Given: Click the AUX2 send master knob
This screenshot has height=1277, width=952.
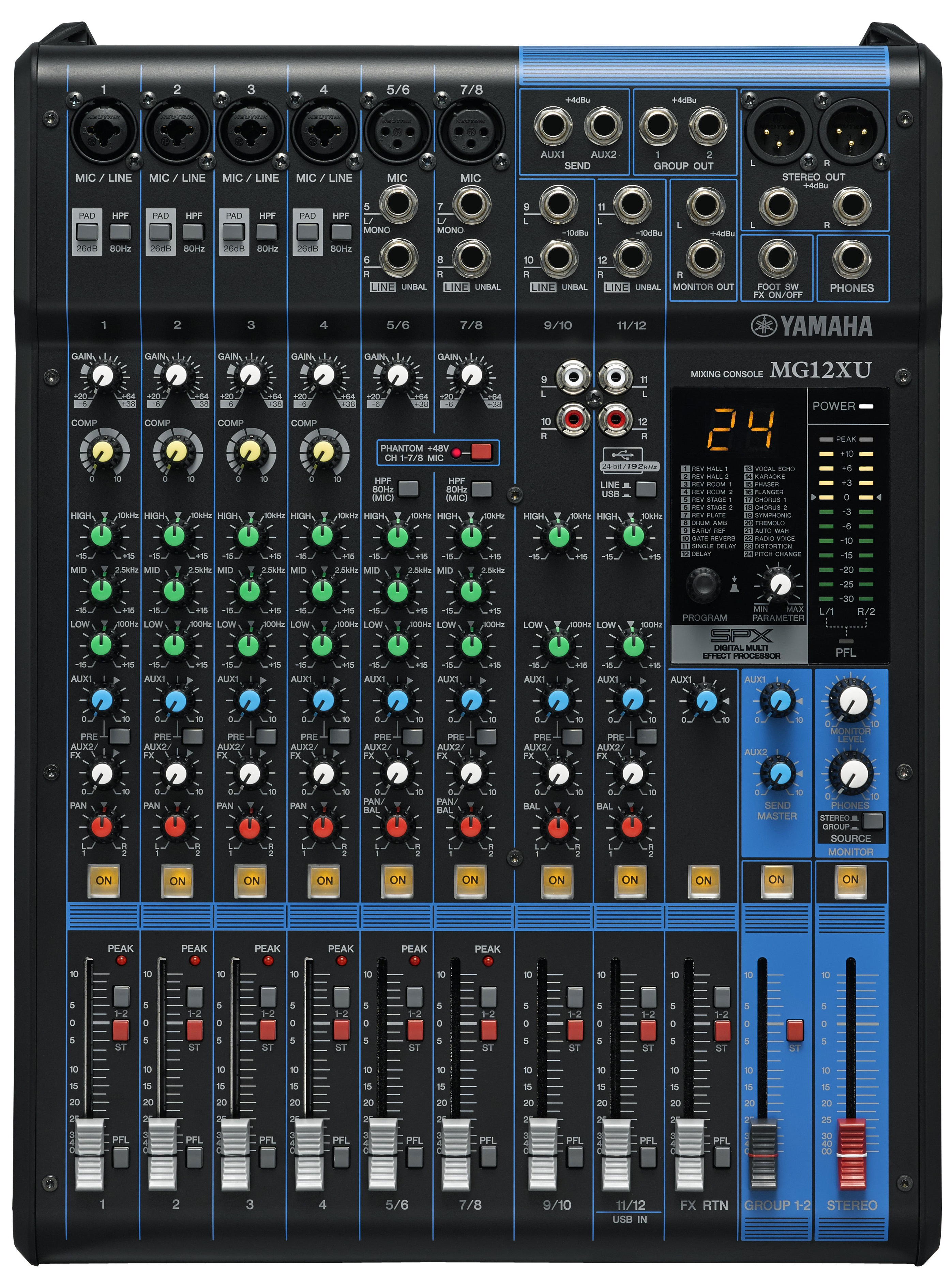Looking at the screenshot, I should tap(780, 774).
